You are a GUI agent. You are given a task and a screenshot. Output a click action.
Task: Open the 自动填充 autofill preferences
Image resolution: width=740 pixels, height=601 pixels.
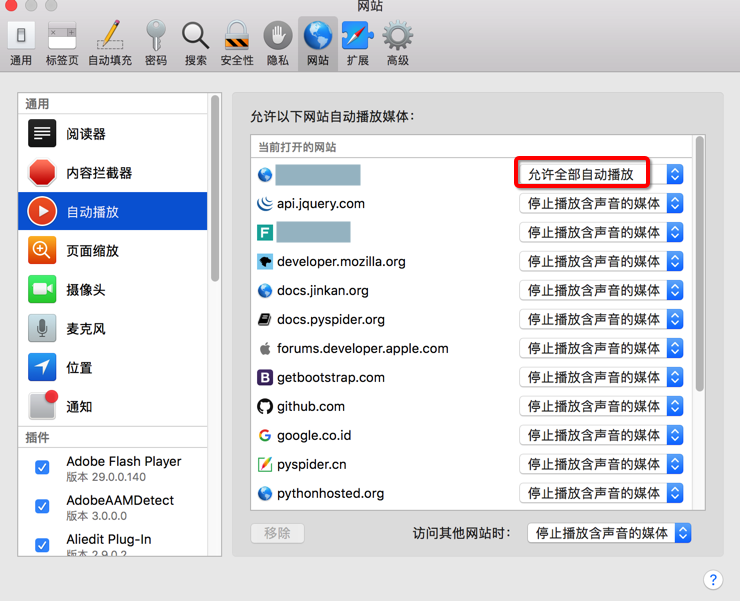click(110, 43)
